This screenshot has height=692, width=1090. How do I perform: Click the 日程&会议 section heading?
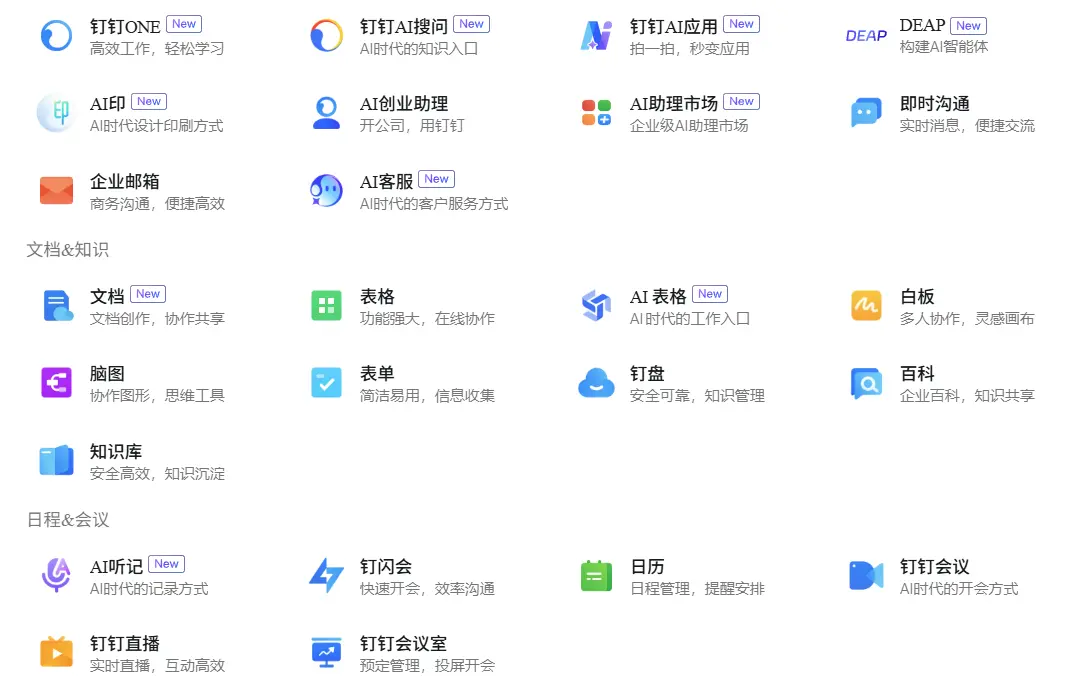click(x=67, y=520)
